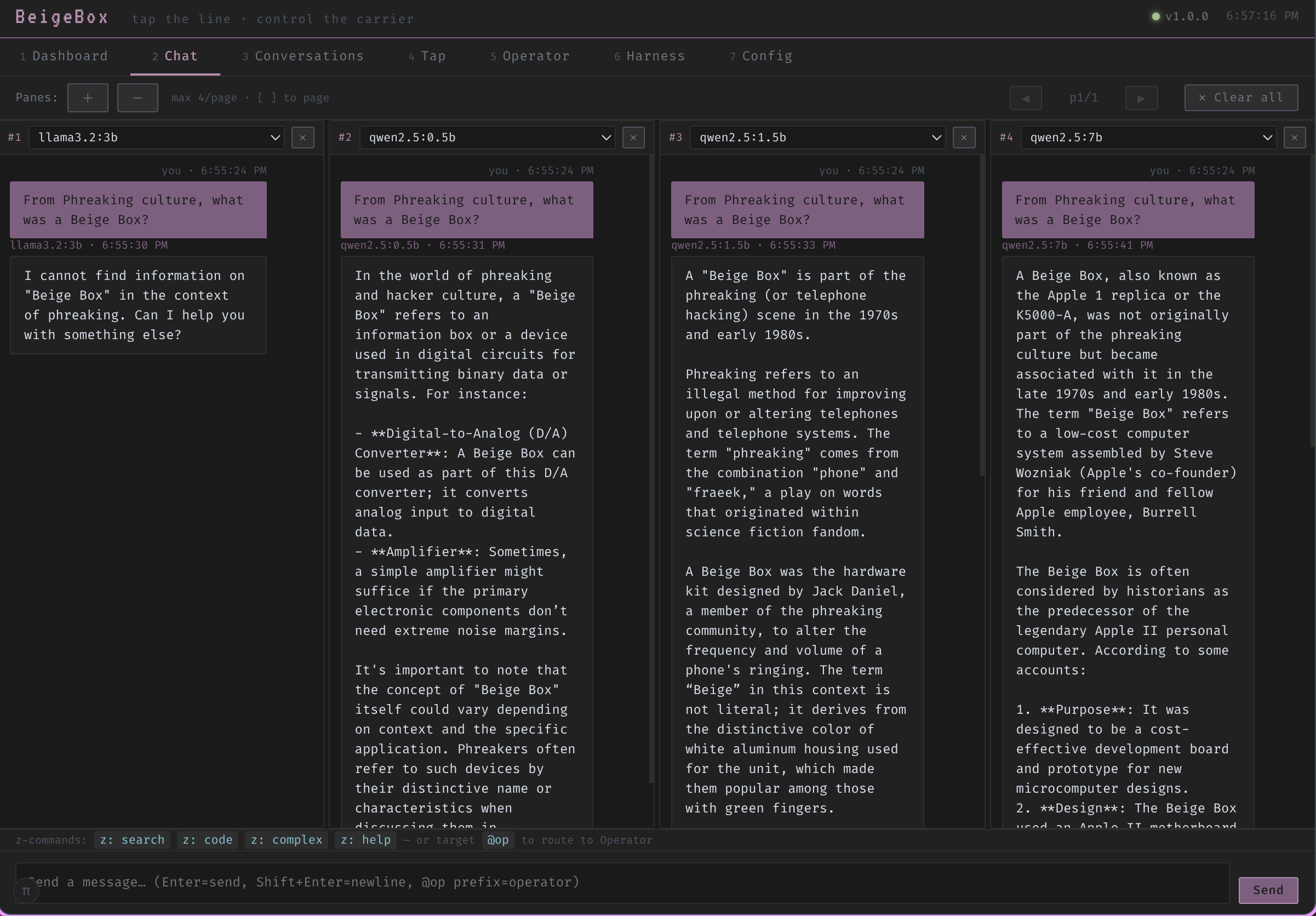Close pane #1 running llama3.2:3b

click(302, 138)
